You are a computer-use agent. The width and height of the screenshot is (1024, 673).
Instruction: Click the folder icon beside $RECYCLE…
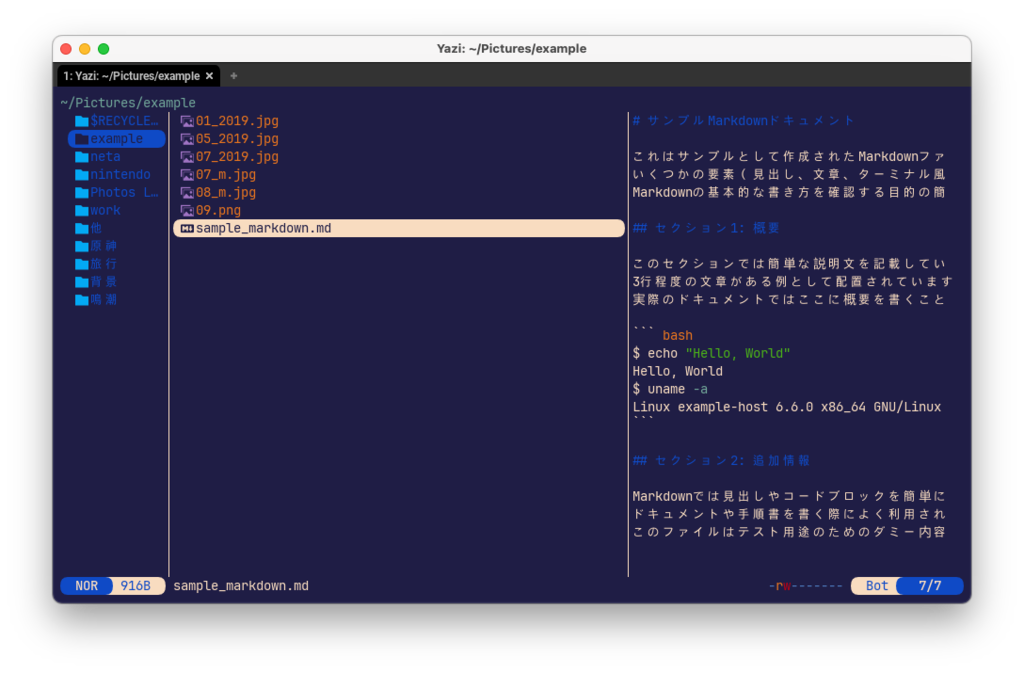[x=82, y=121]
